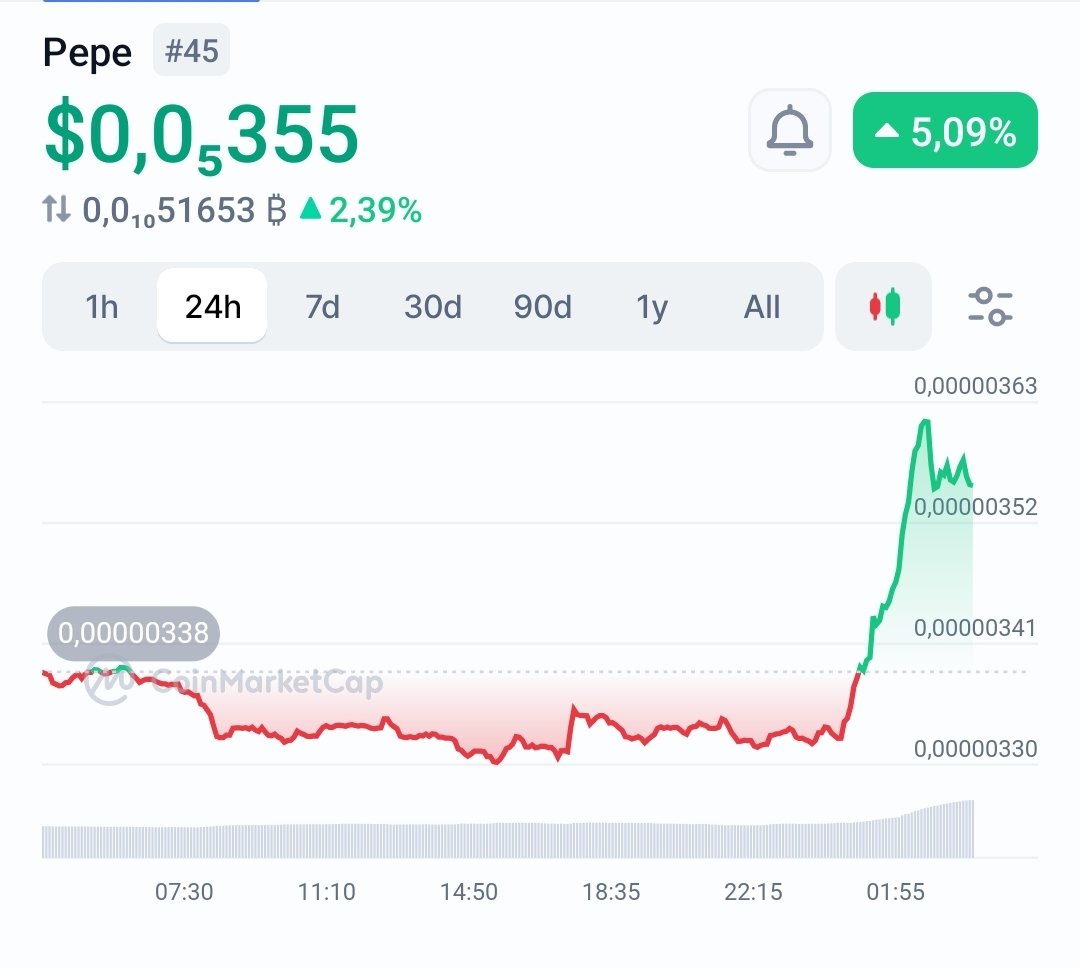Tap the swap currency arrows icon

point(57,210)
